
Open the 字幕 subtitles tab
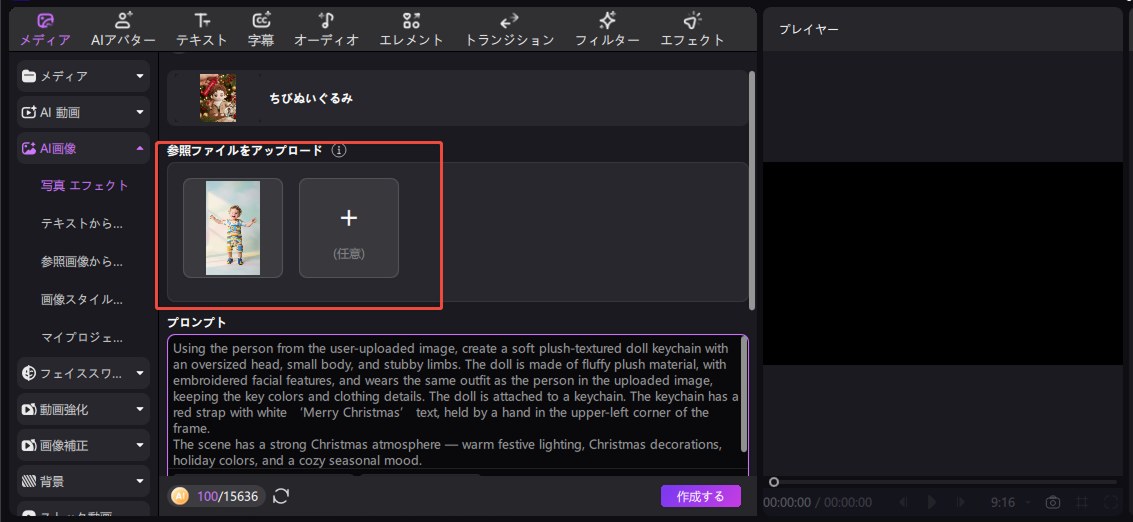tap(261, 29)
